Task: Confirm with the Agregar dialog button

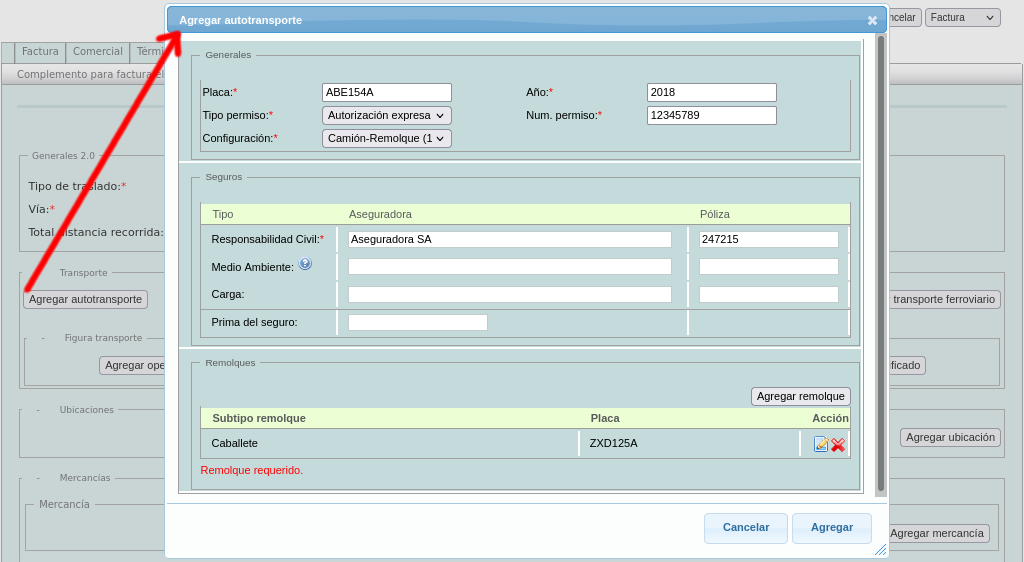Action: pos(831,527)
